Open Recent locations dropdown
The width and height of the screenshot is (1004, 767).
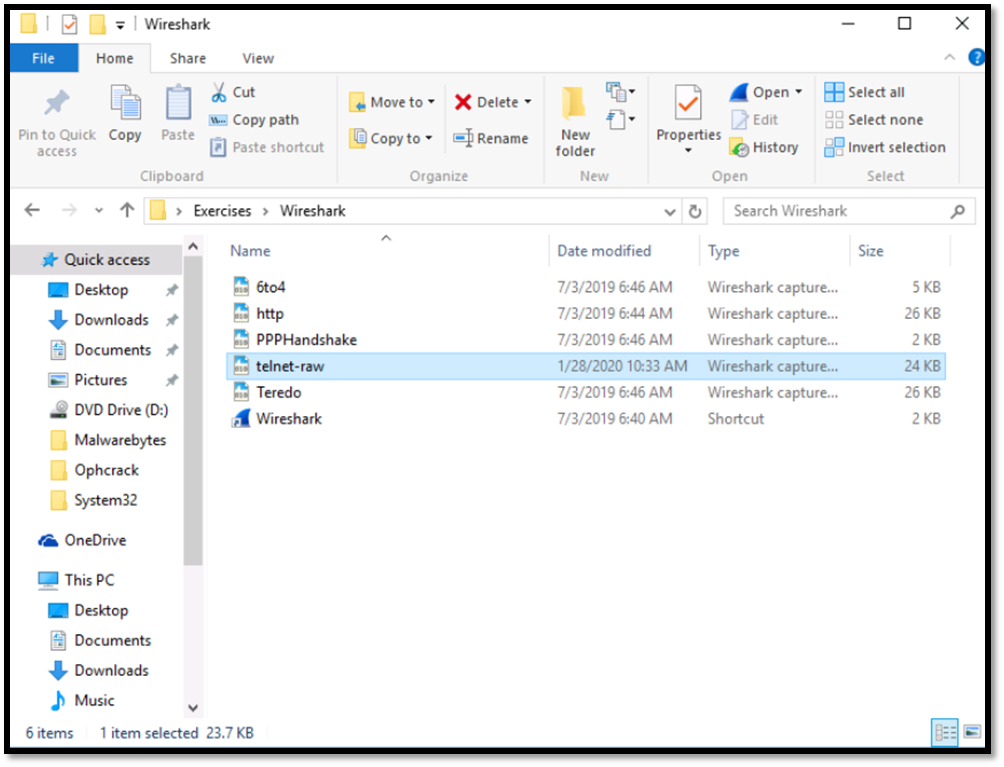pyautogui.click(x=99, y=210)
